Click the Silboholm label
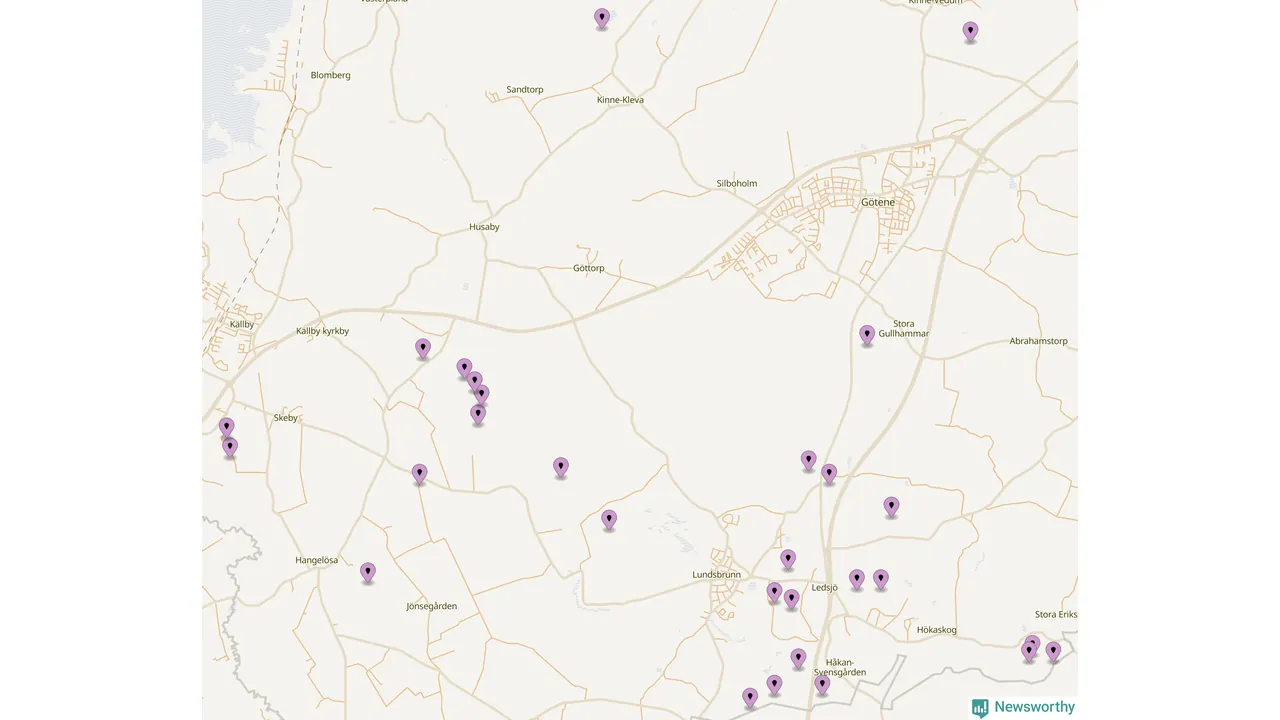Viewport: 1280px width, 720px height. click(x=737, y=184)
